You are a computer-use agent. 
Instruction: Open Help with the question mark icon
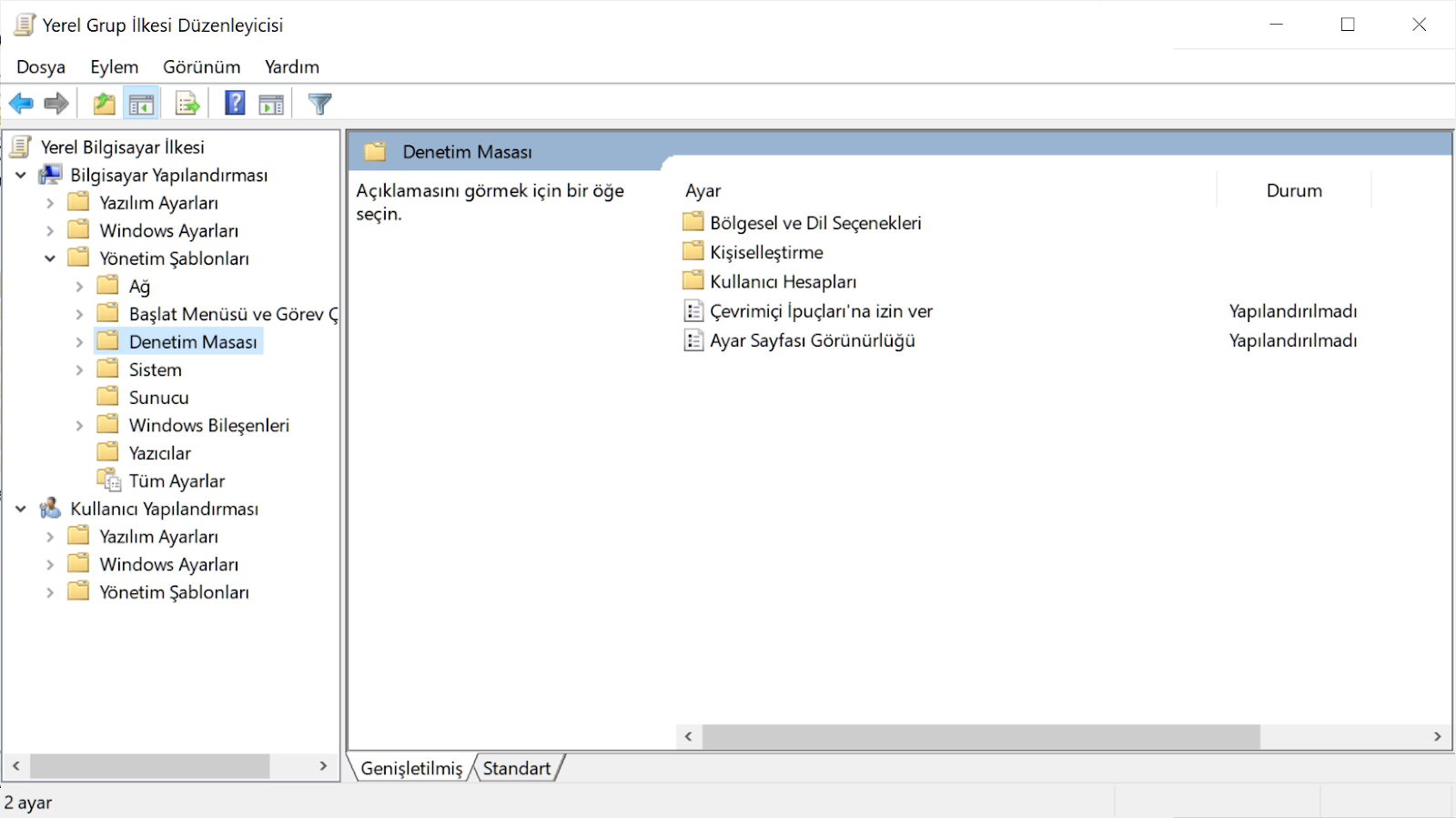click(235, 104)
